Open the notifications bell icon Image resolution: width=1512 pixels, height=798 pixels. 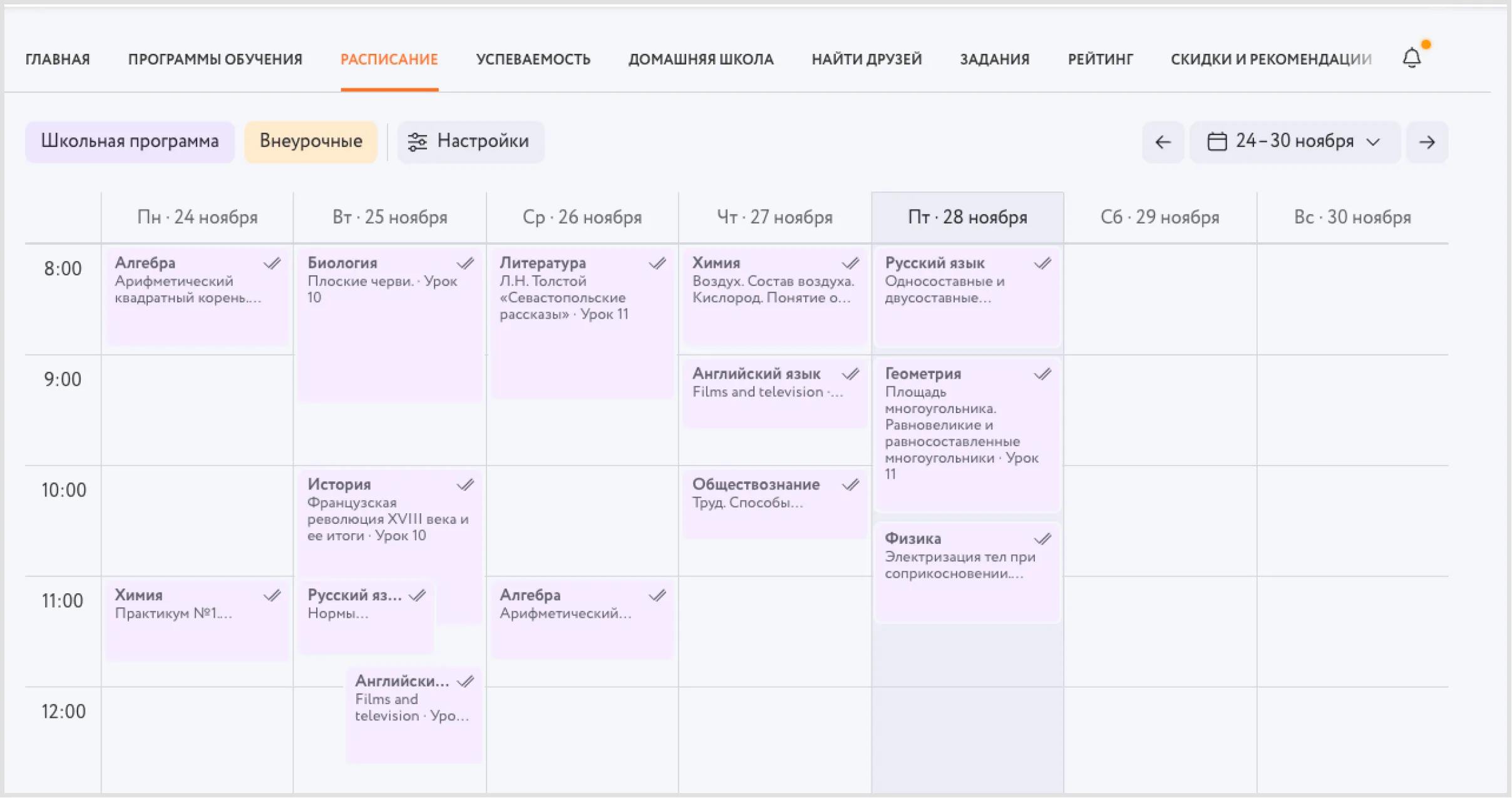pyautogui.click(x=1411, y=58)
